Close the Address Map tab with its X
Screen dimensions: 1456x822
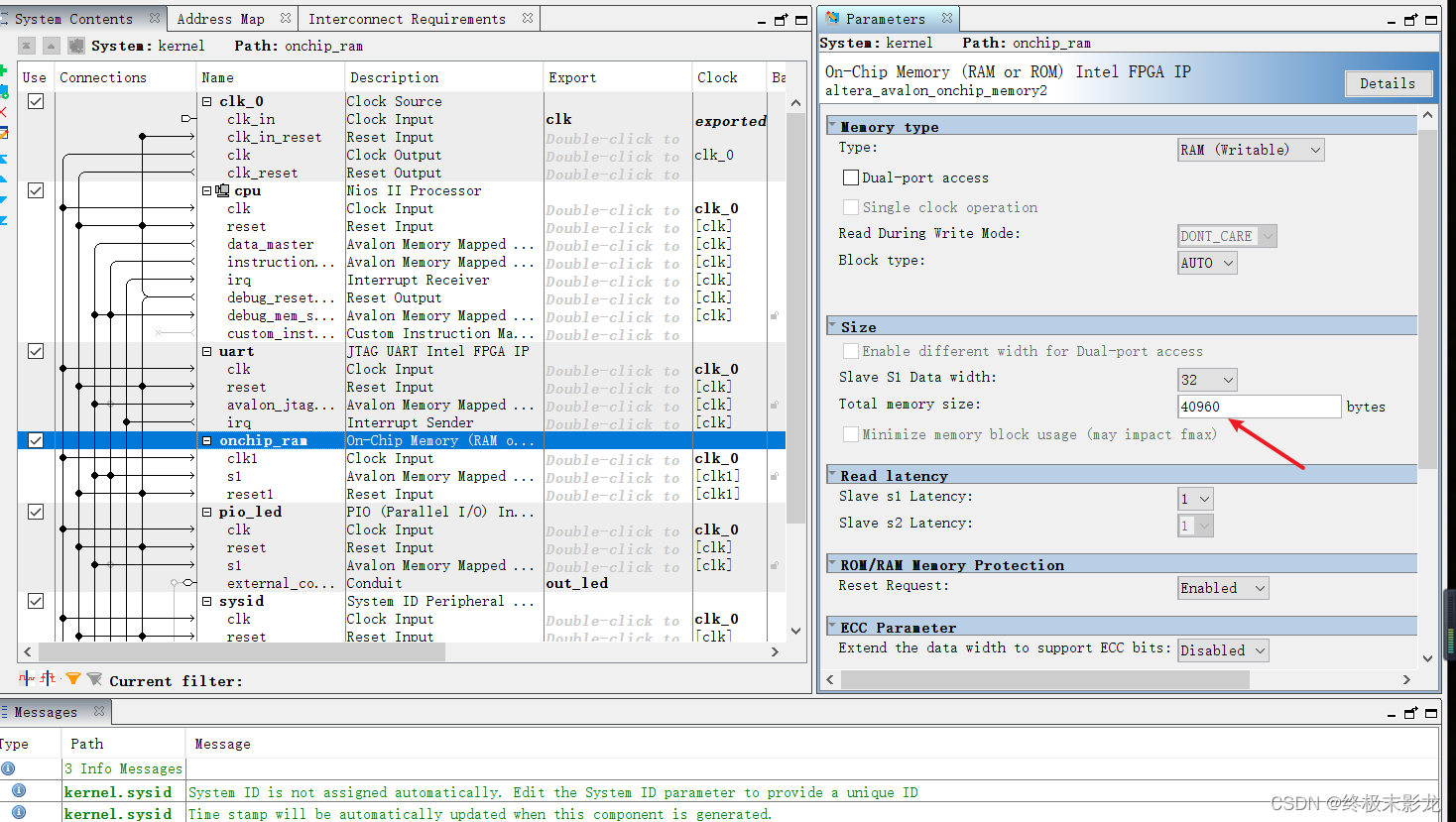286,18
